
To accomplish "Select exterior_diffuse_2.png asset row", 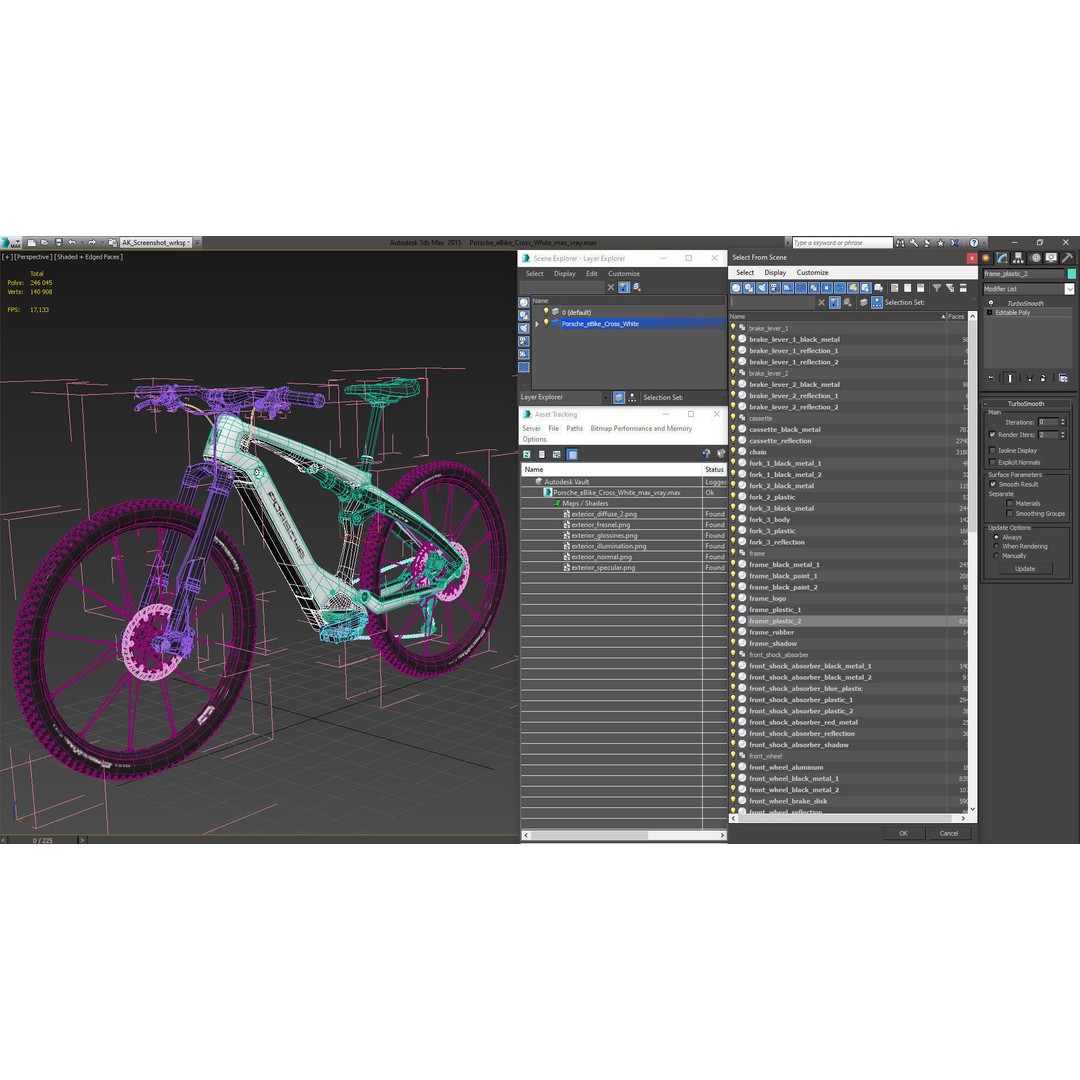I will (623, 514).
